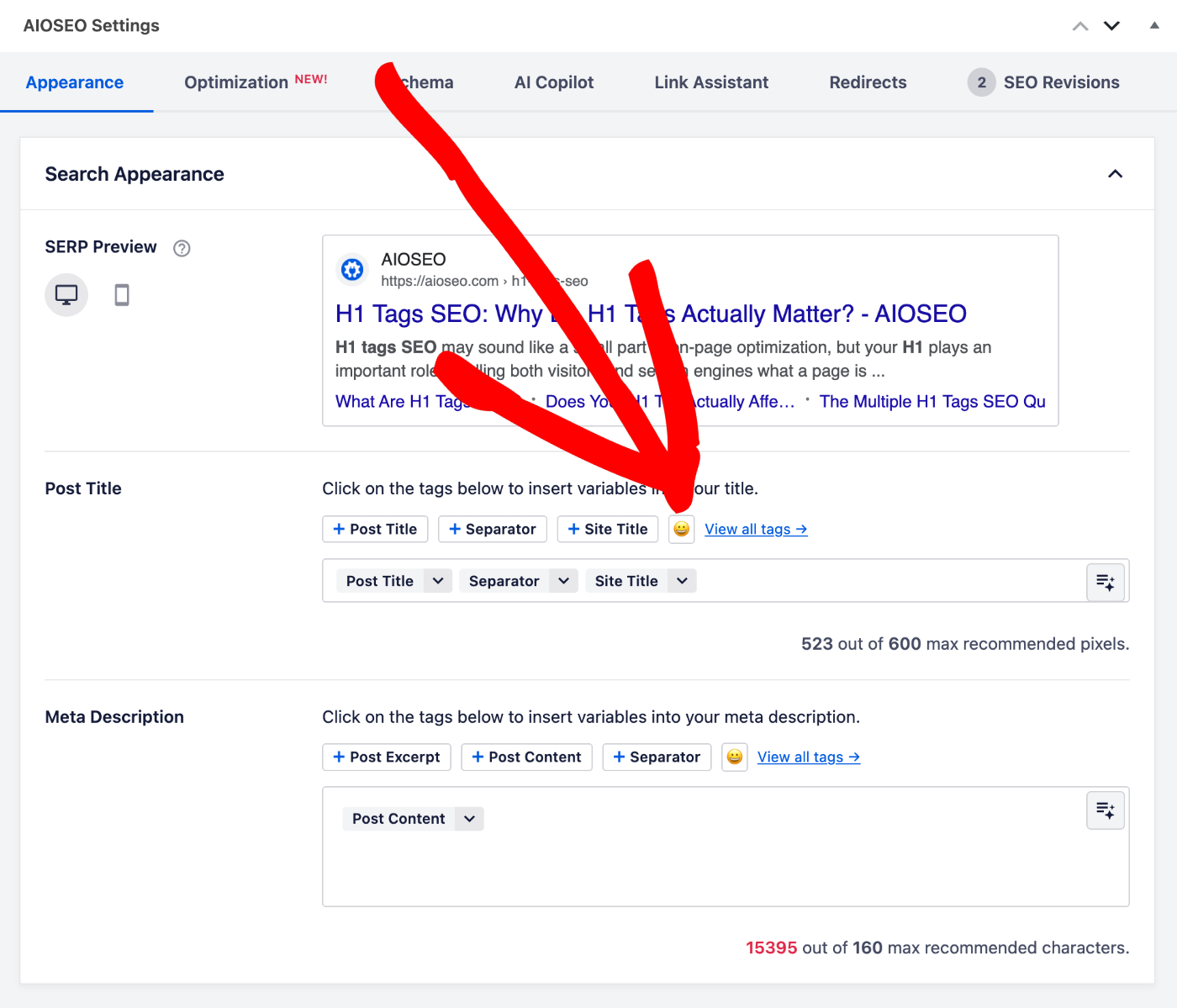The image size is (1177, 1008).
Task: Open emoji picker for Post Title
Action: click(x=682, y=530)
